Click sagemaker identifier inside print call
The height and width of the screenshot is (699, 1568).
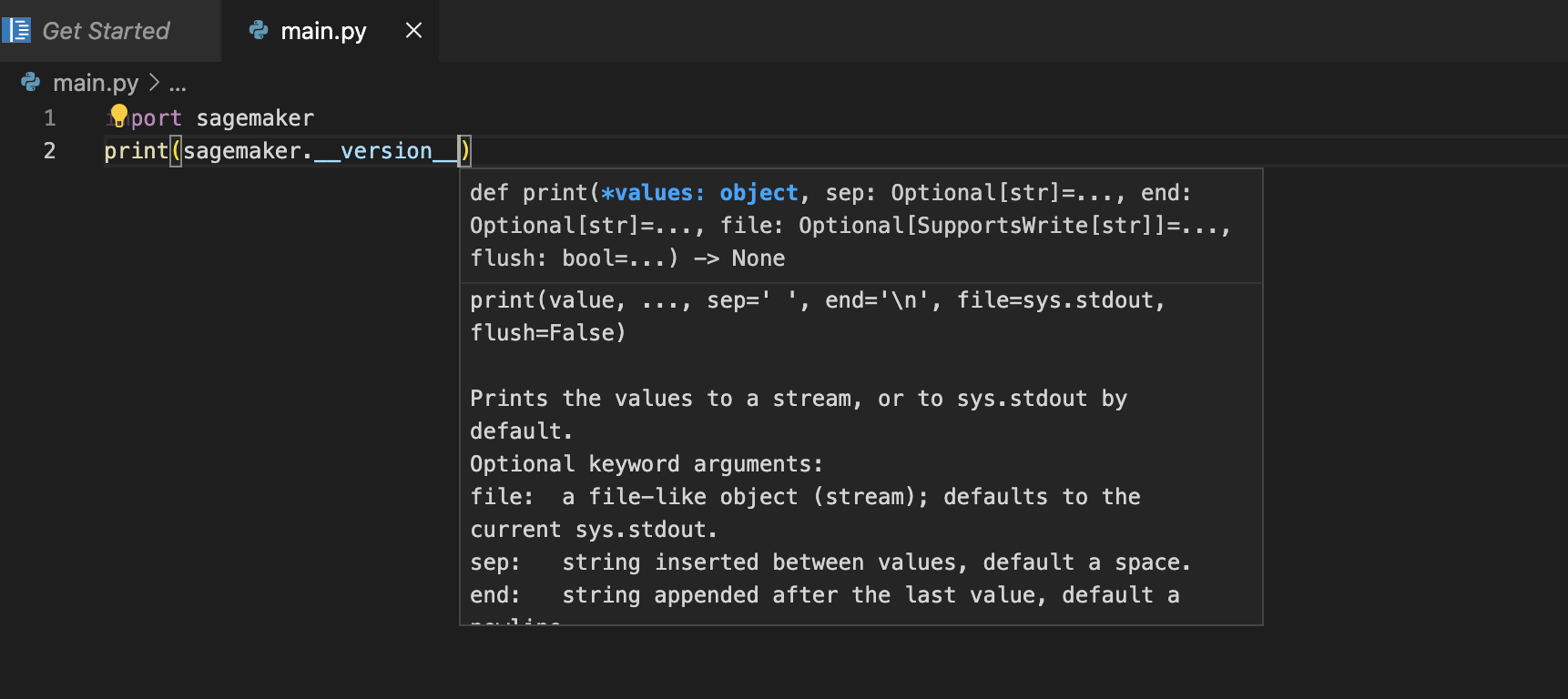242,151
